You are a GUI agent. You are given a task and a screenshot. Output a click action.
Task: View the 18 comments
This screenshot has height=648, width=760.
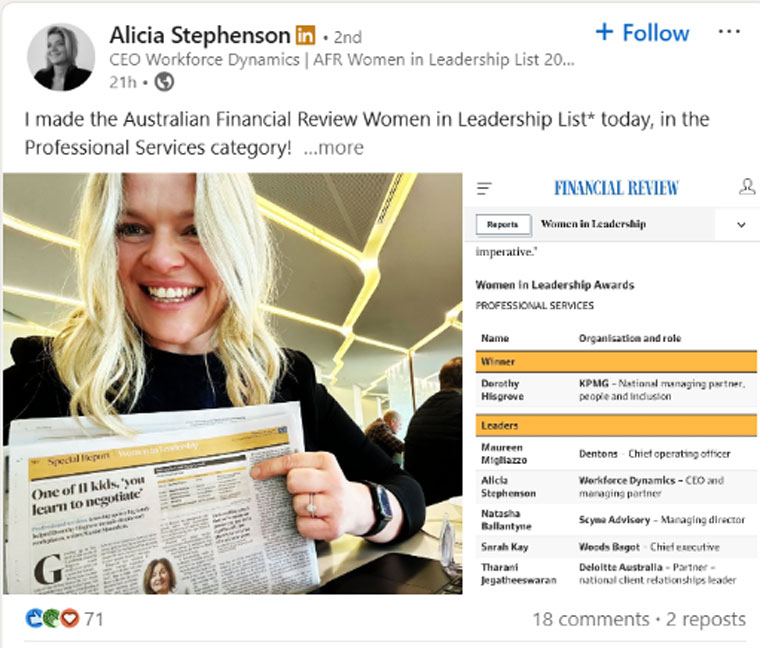click(x=591, y=619)
